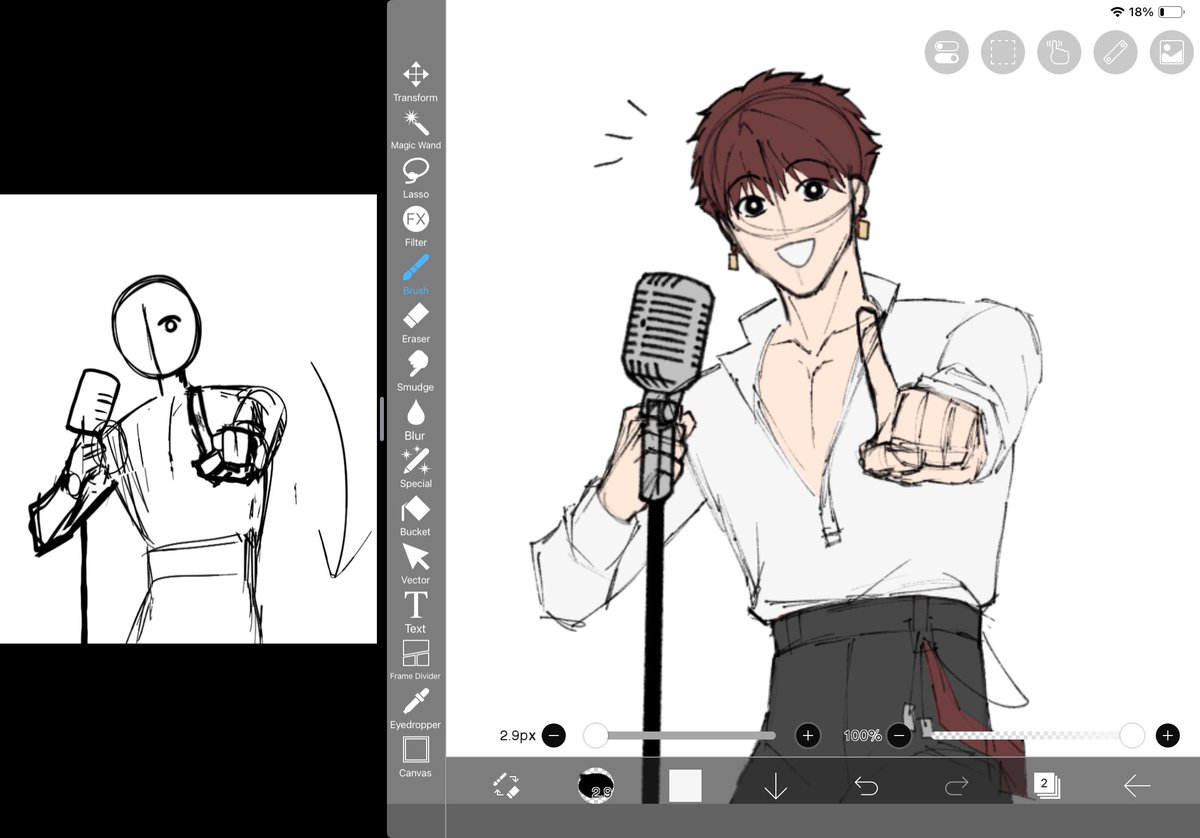Viewport: 1200px width, 838px height.
Task: Select the Magic Wand tool
Action: coord(415,130)
